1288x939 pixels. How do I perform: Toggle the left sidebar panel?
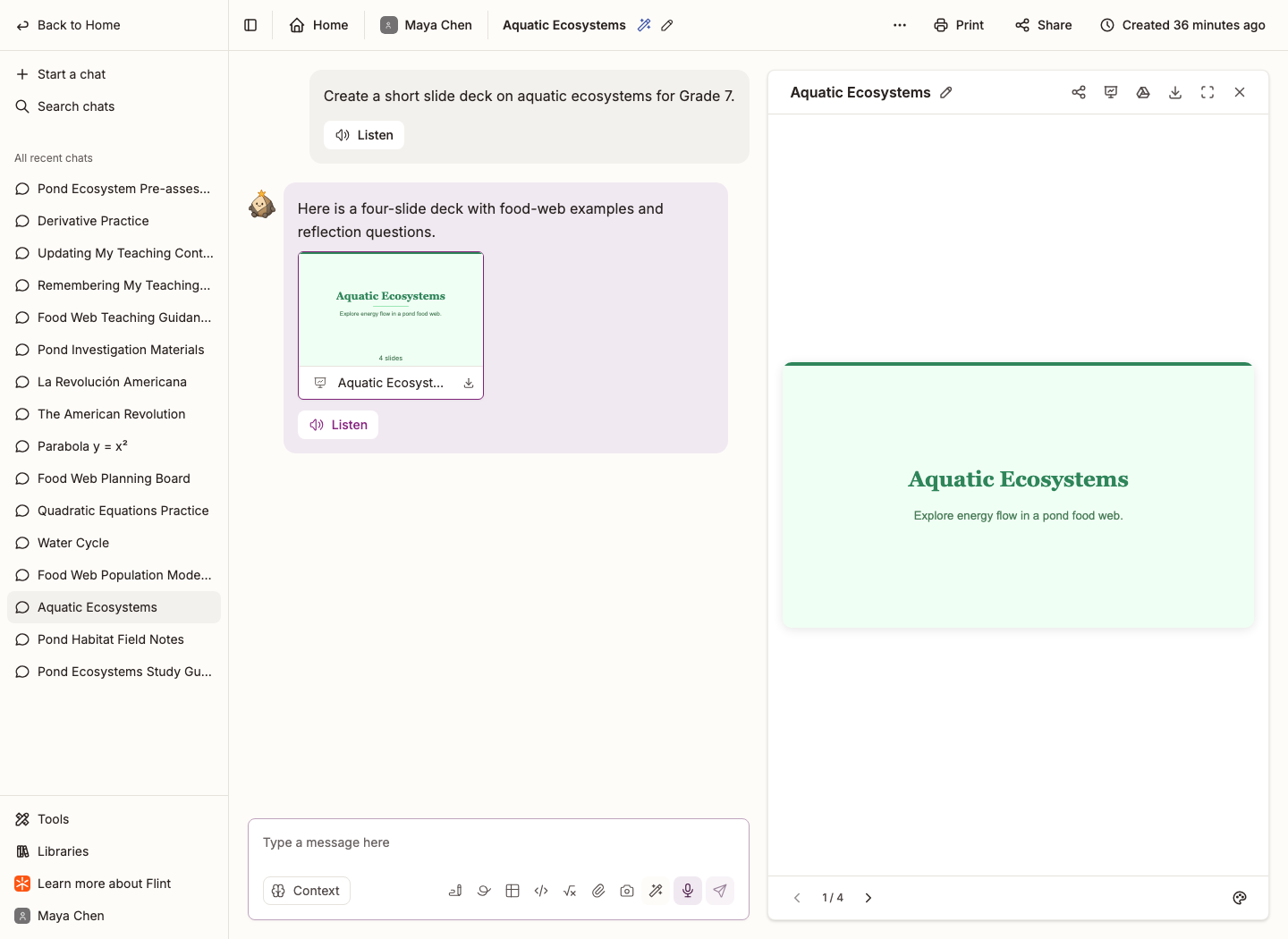[x=250, y=25]
